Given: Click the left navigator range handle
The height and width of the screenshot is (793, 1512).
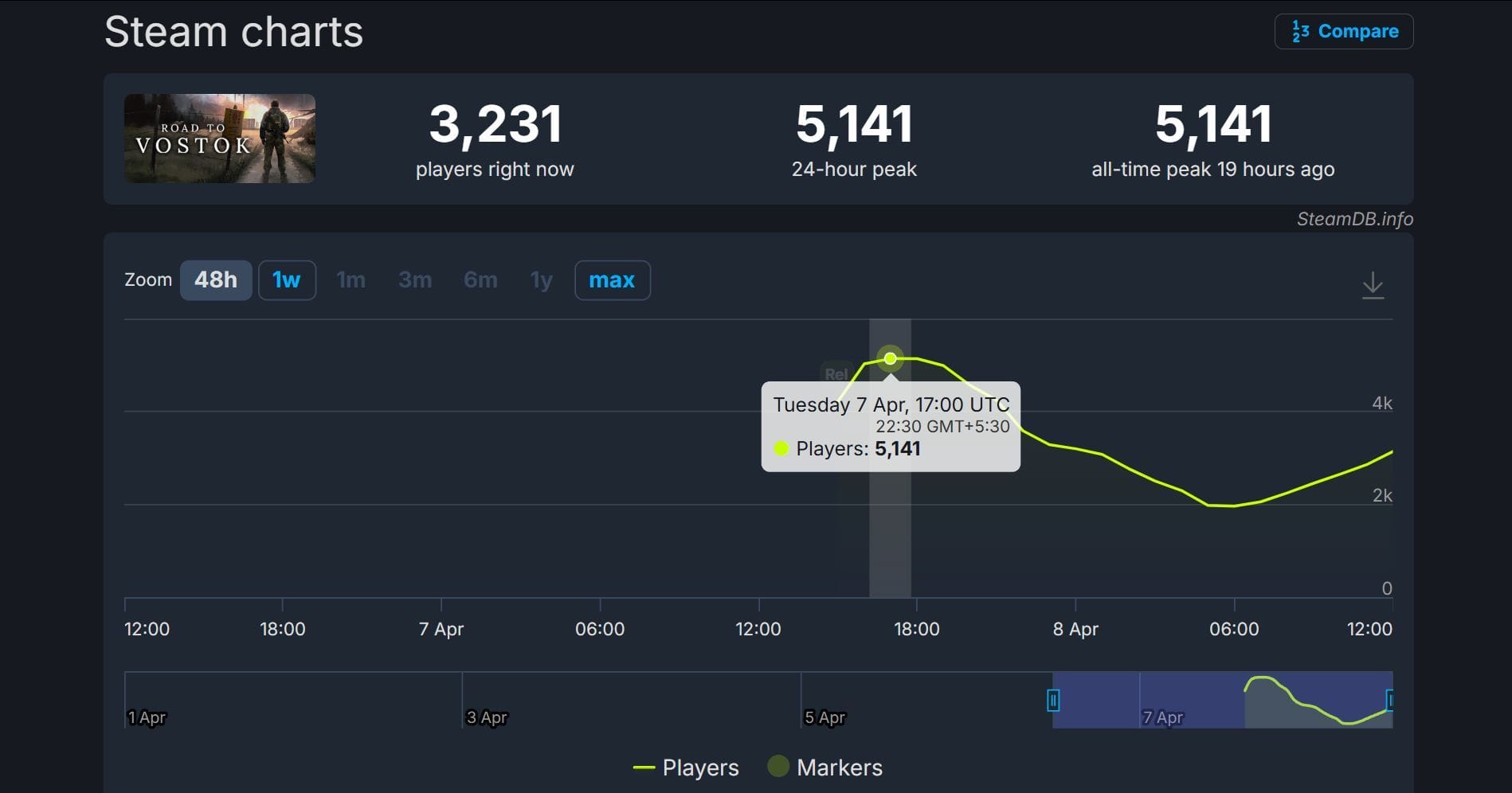Looking at the screenshot, I should [x=1052, y=701].
